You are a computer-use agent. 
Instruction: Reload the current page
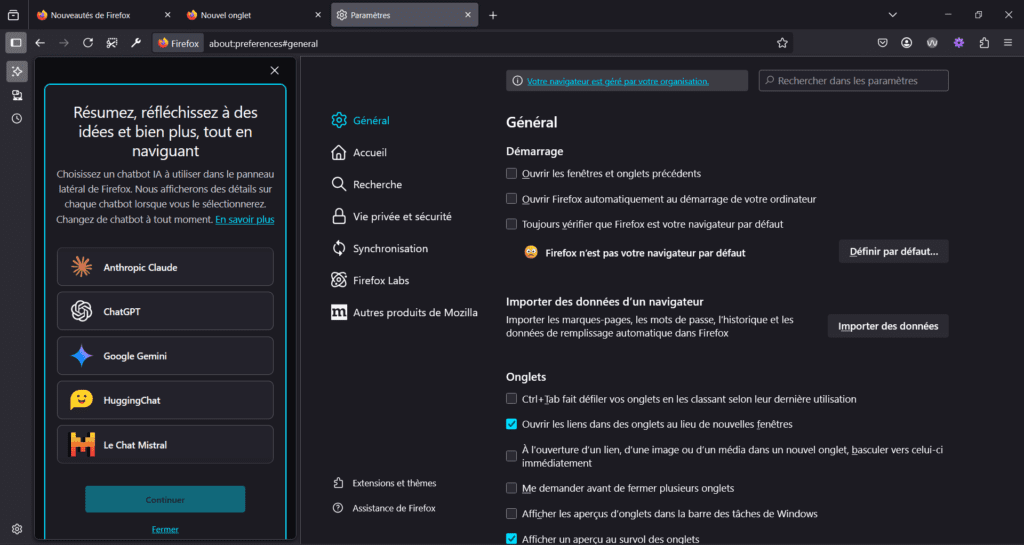pos(88,43)
